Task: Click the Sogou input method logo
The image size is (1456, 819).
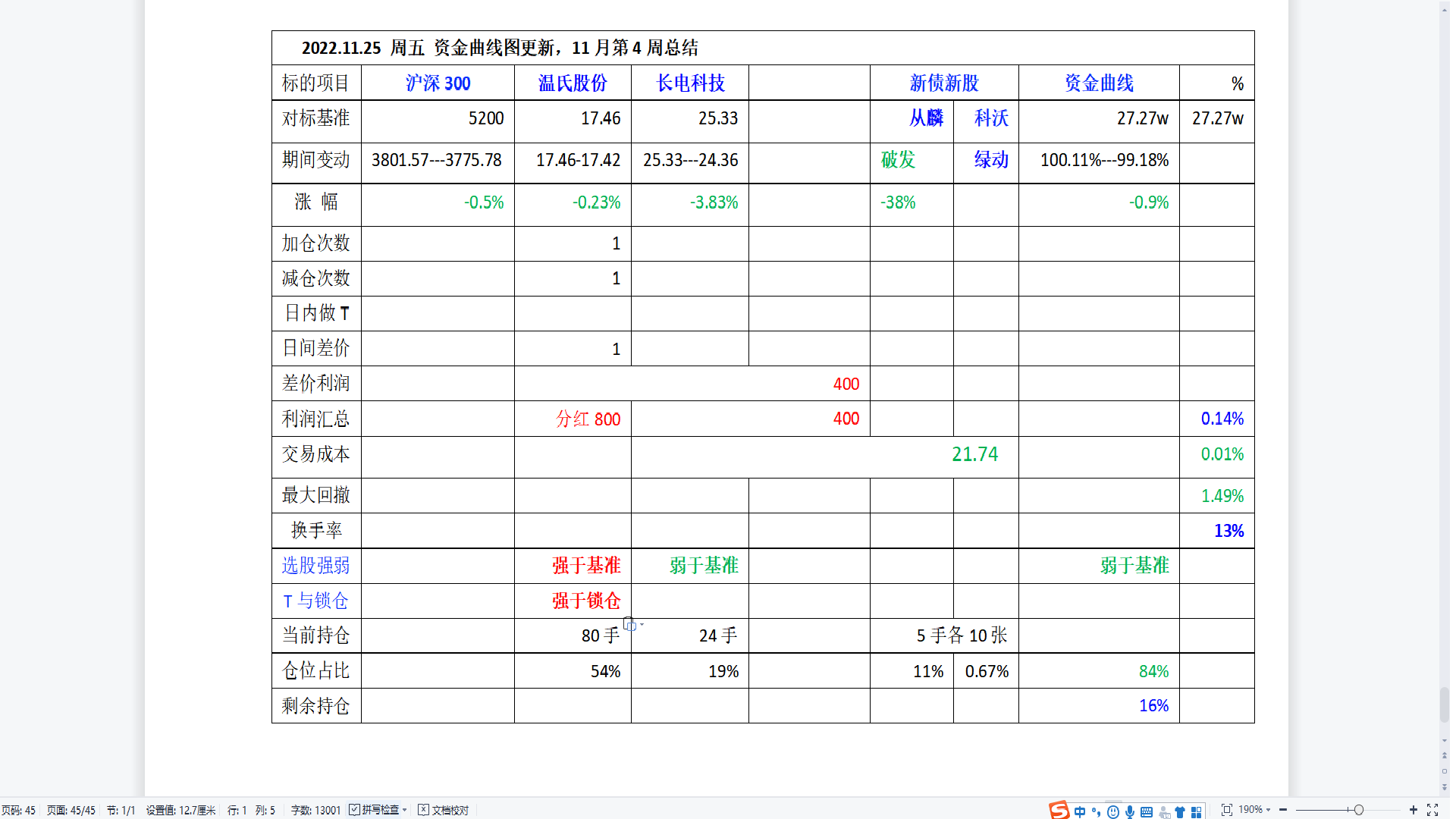Action: pyautogui.click(x=1059, y=810)
